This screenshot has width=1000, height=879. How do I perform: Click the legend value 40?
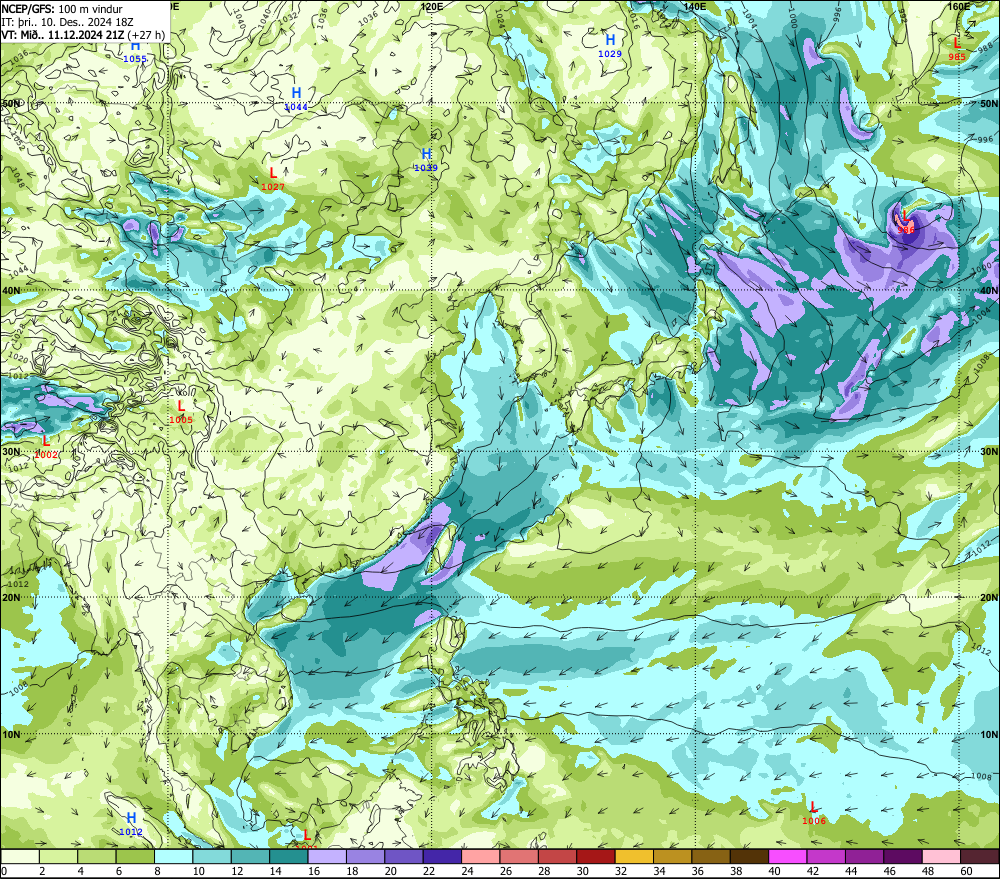tap(774, 871)
